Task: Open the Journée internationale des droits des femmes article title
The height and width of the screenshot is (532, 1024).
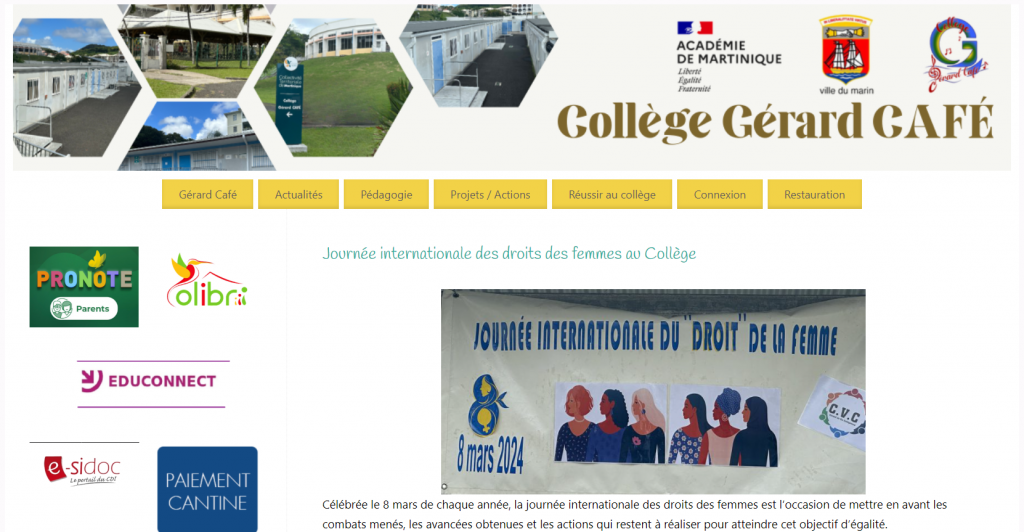Action: [509, 253]
